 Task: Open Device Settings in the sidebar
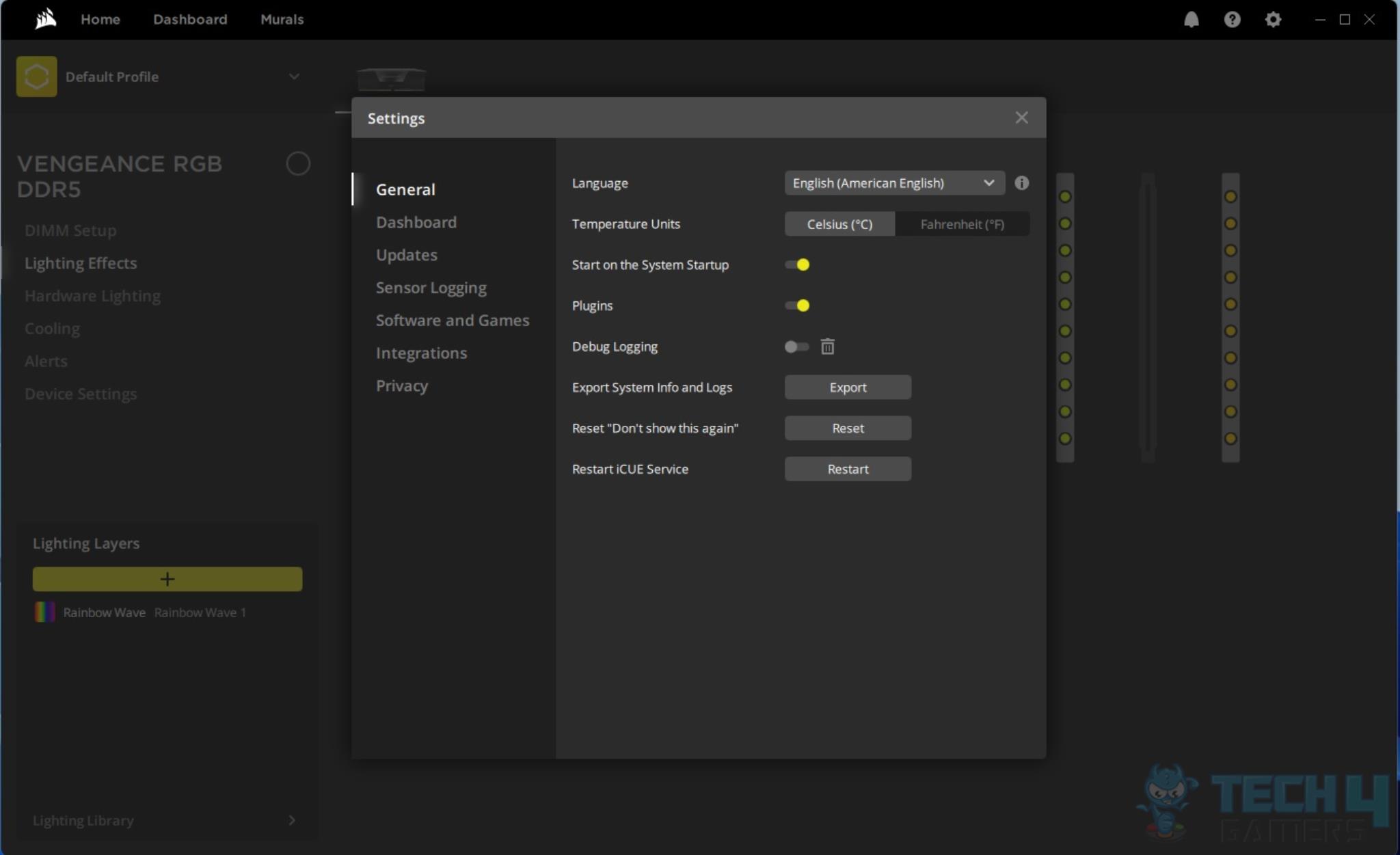(x=81, y=394)
